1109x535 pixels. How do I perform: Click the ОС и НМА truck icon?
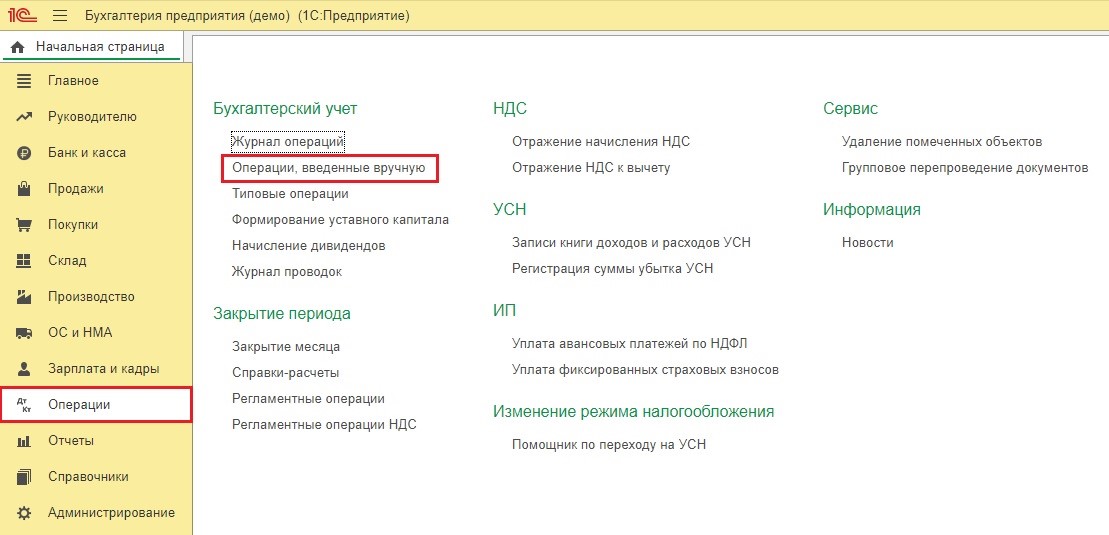coord(25,333)
